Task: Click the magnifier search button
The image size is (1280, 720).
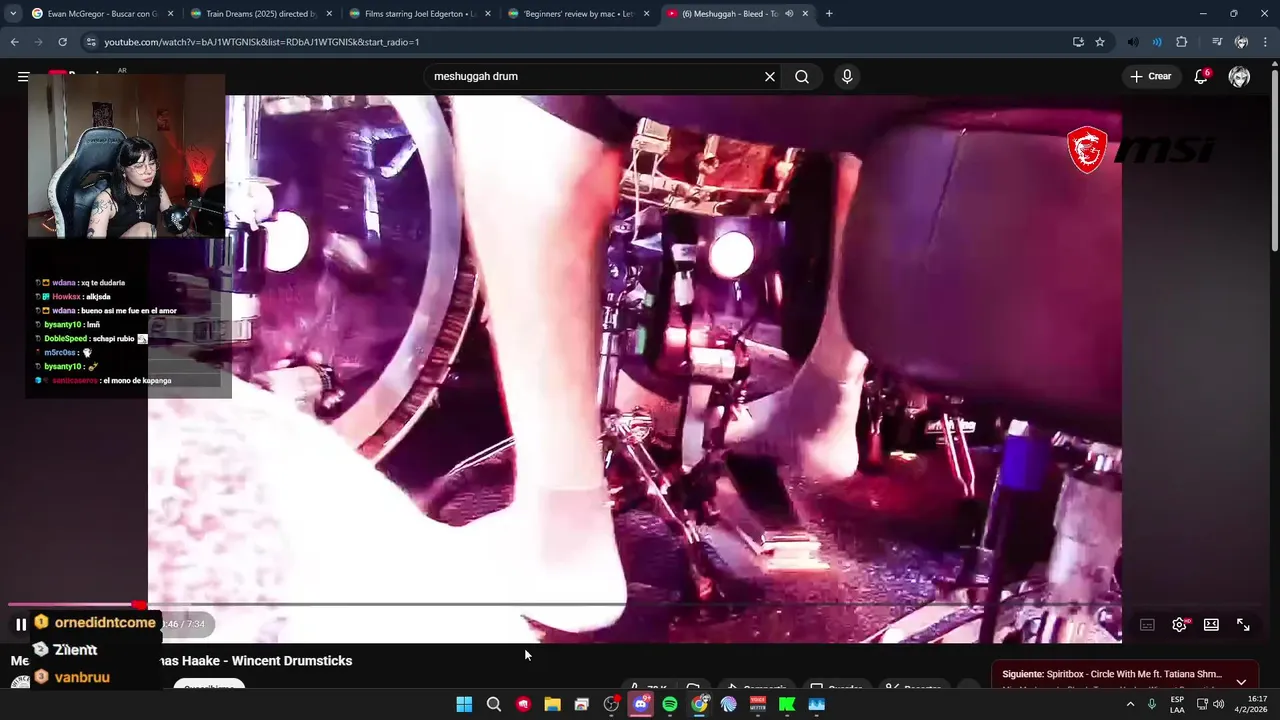Action: [x=802, y=76]
